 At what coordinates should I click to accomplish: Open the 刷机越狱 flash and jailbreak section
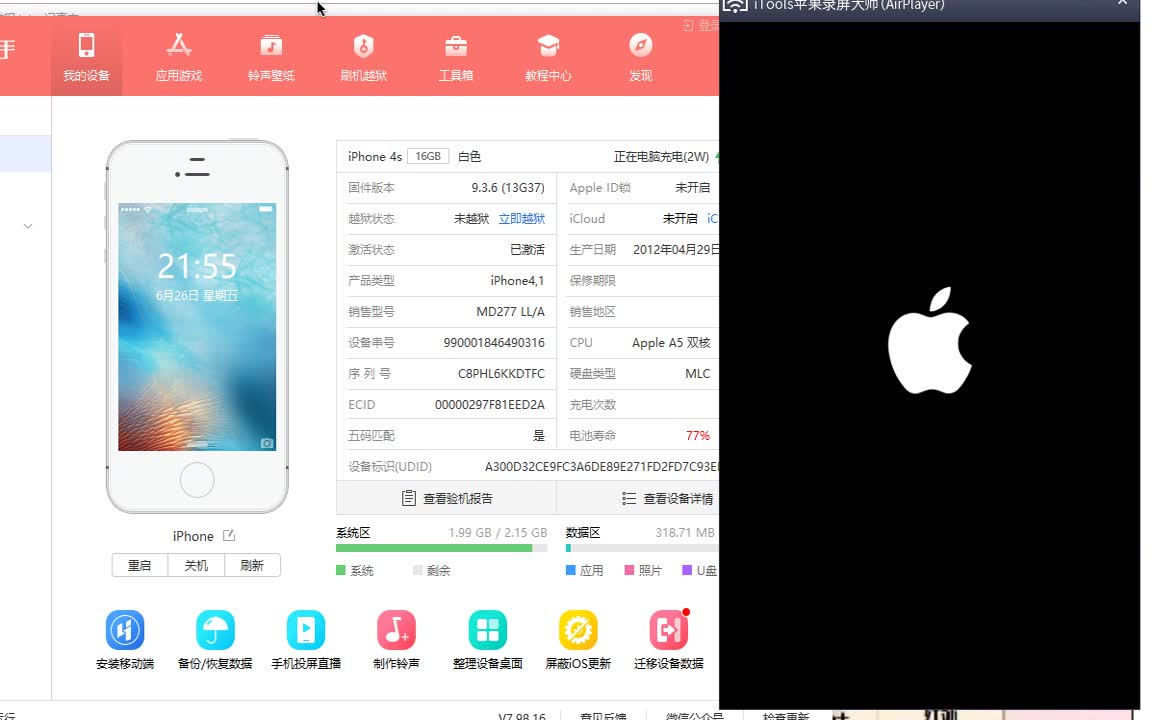point(363,57)
